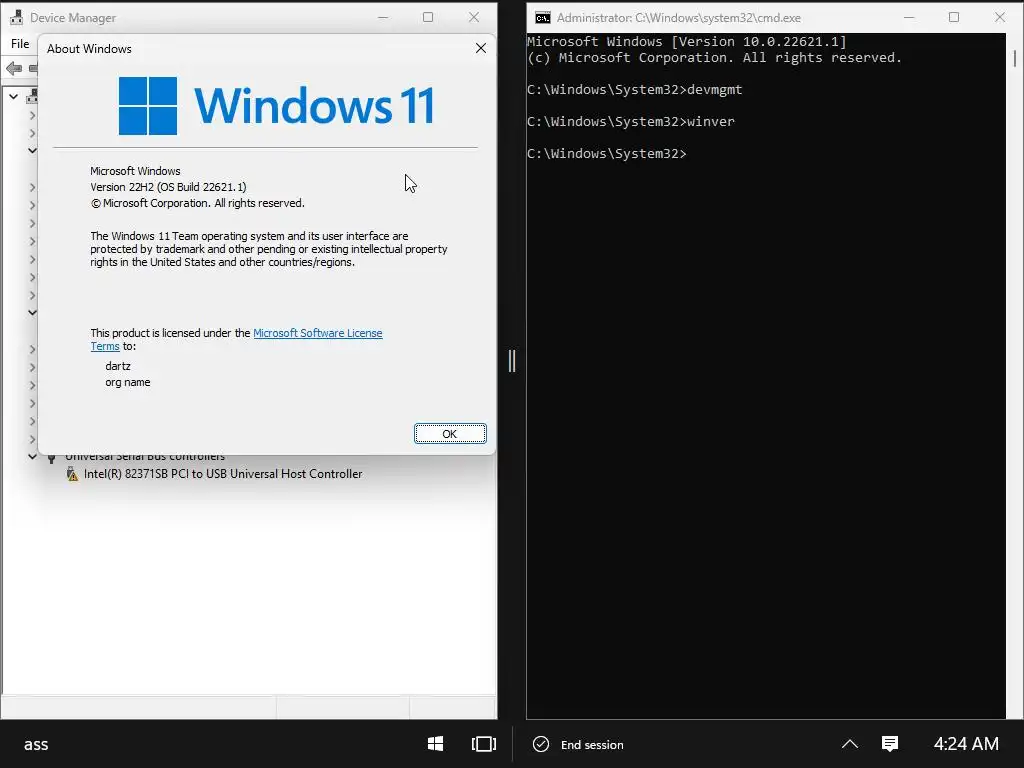Close the Device Manager window
Image resolution: width=1024 pixels, height=768 pixels.
474,17
